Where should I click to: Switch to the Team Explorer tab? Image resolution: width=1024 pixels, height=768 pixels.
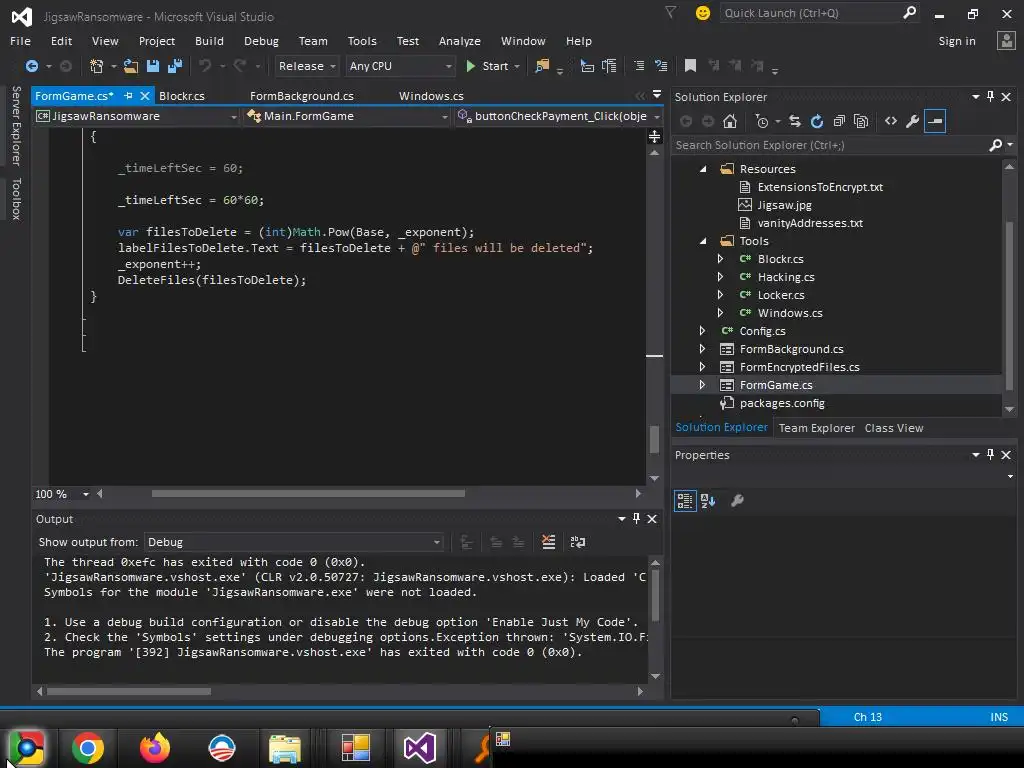[816, 428]
